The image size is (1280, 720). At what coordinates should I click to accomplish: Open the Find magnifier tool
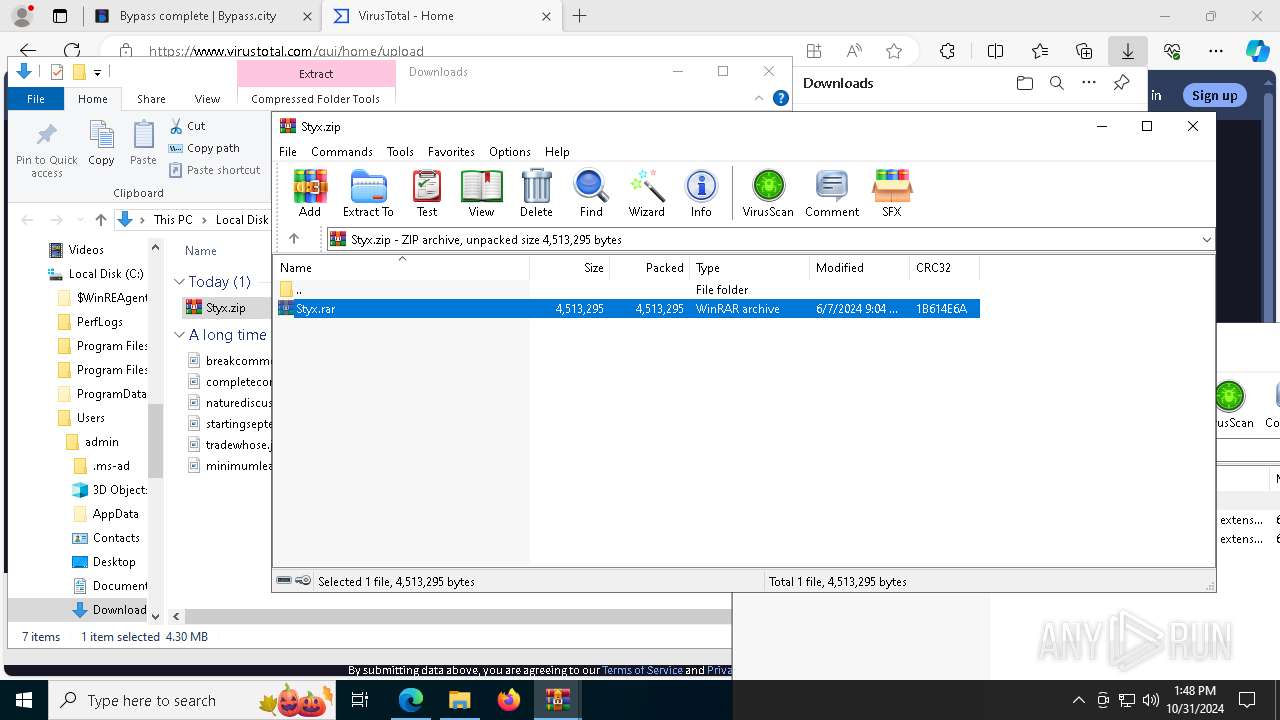[591, 193]
